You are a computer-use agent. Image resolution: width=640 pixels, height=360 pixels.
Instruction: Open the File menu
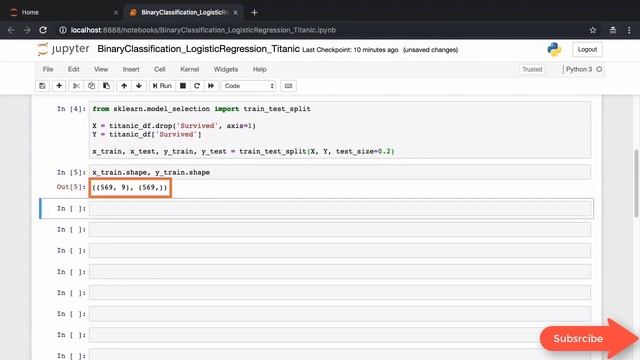tap(48, 69)
